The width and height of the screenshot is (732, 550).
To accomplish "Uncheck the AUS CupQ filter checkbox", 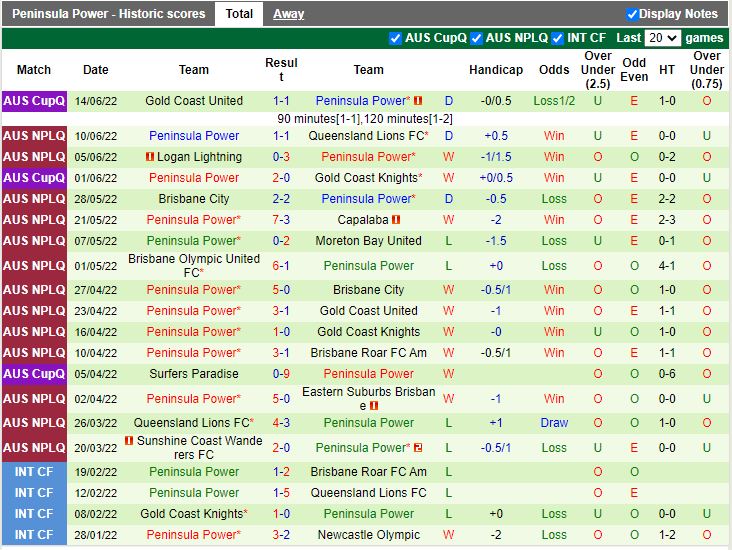I will pos(395,38).
